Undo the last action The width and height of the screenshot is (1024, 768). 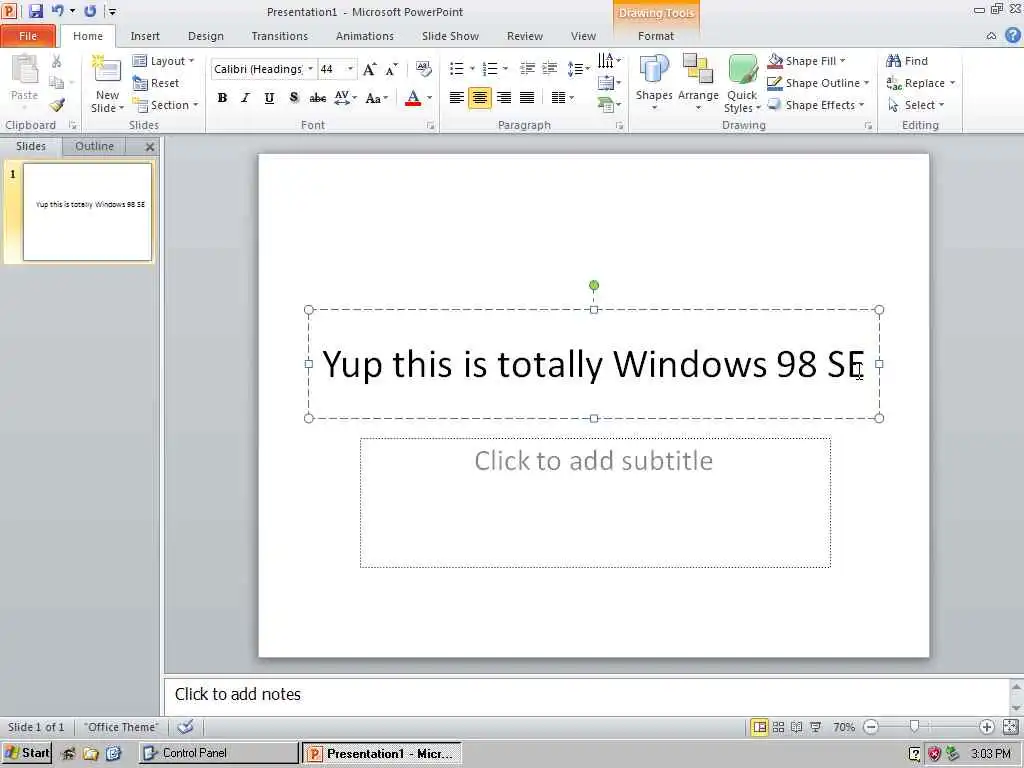pos(57,11)
